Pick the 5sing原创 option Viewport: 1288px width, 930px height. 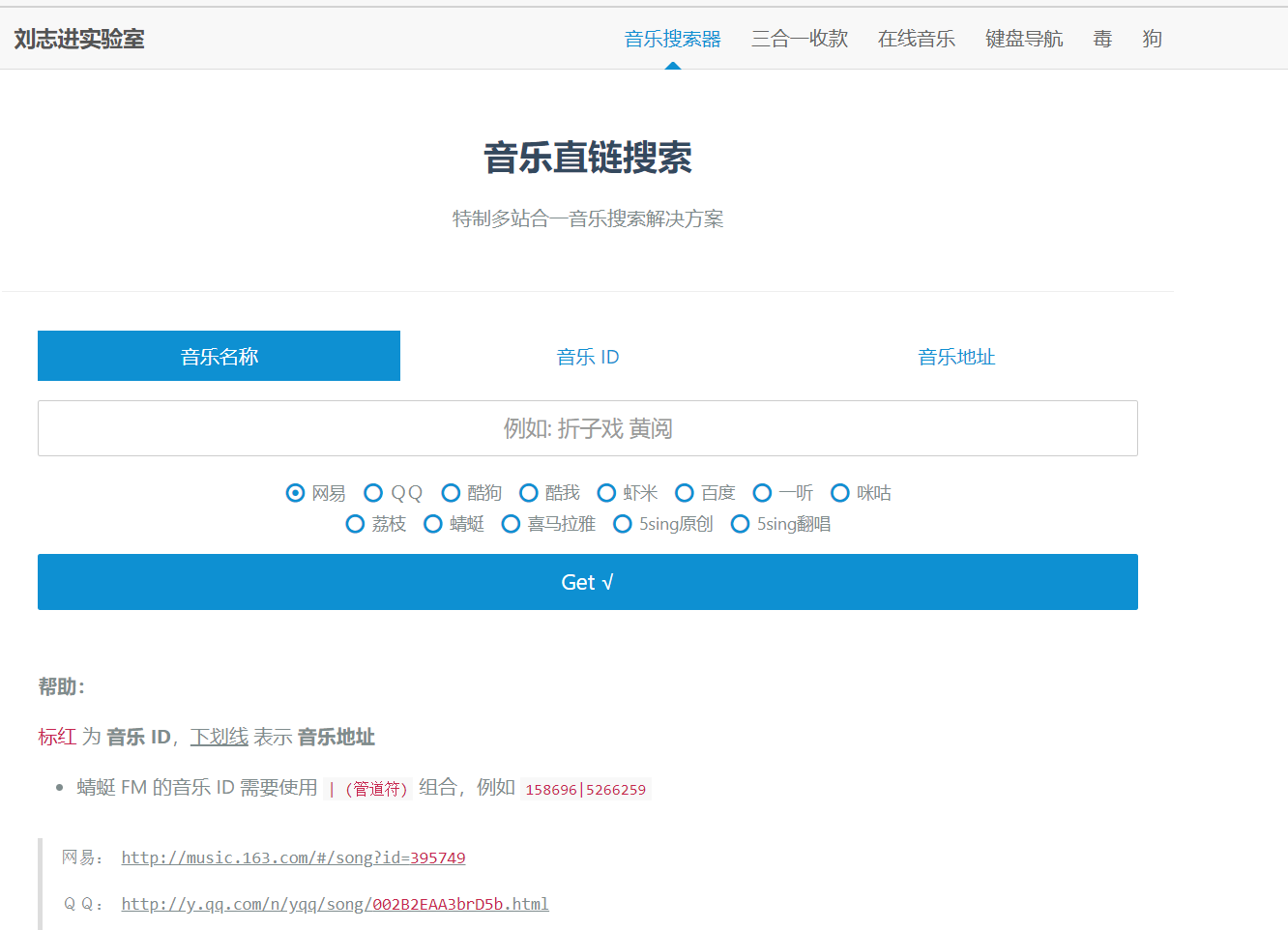click(623, 524)
